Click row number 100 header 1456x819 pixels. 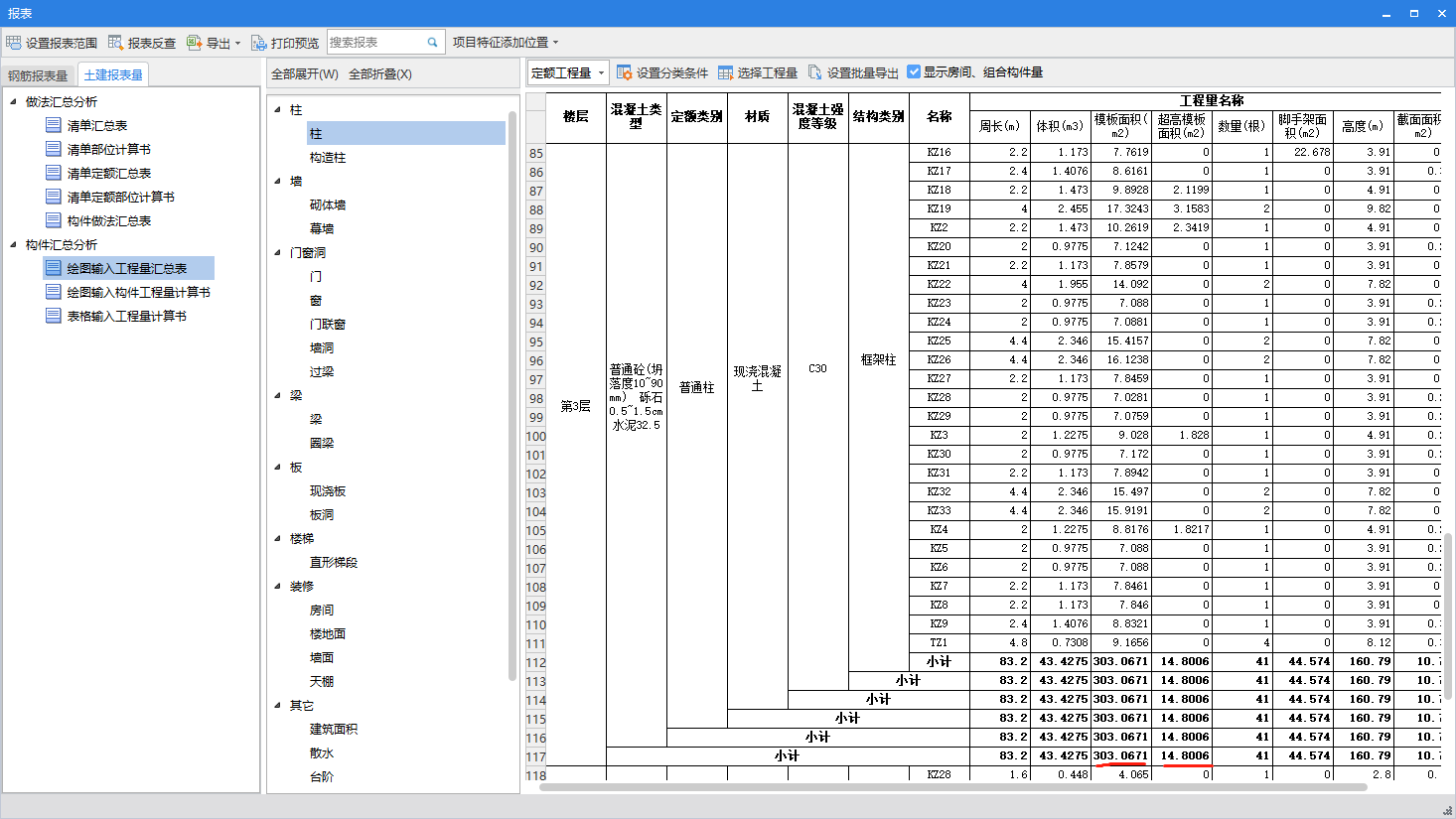[x=536, y=436]
